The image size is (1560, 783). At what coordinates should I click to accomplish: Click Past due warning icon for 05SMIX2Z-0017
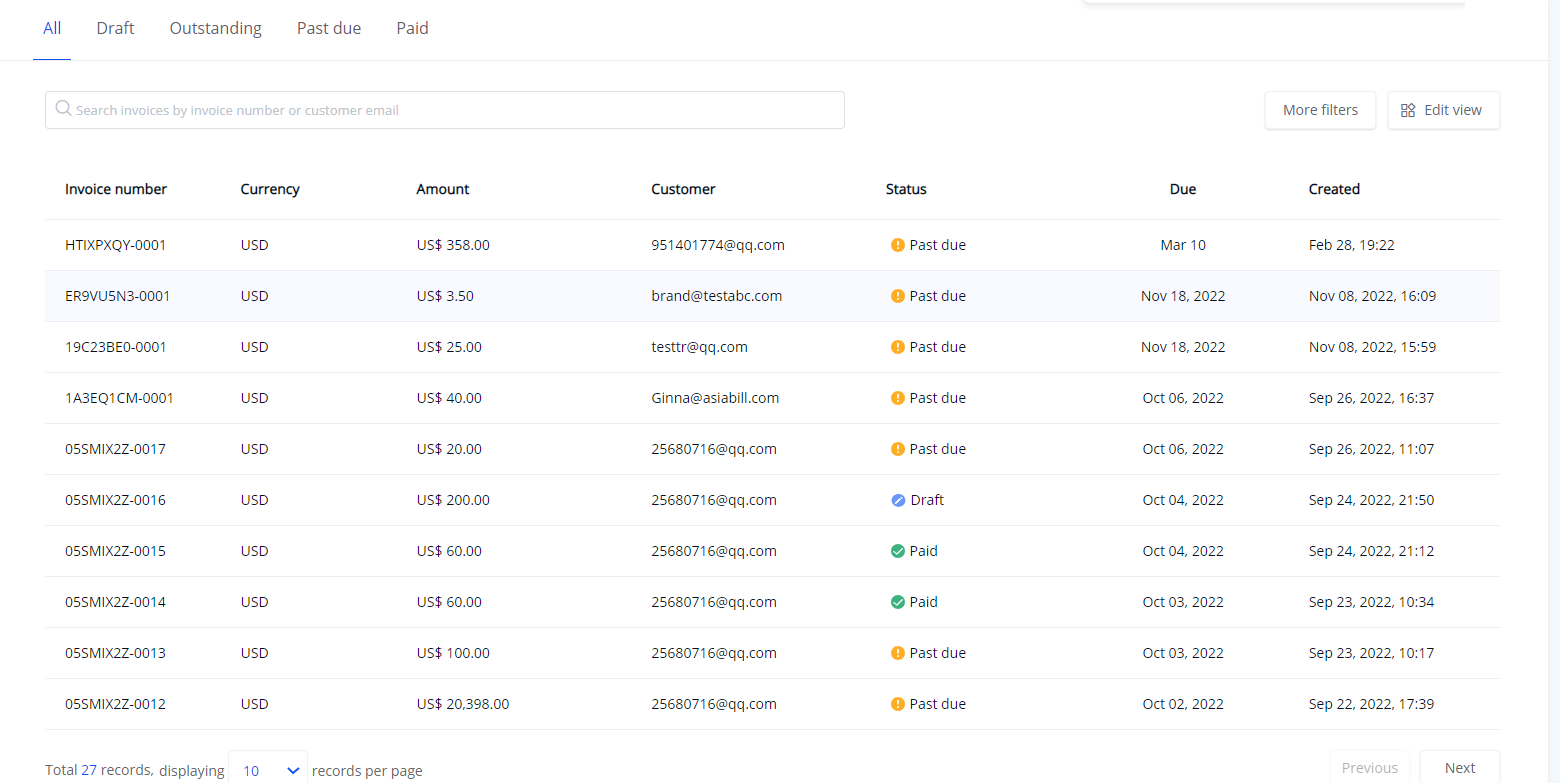(897, 449)
